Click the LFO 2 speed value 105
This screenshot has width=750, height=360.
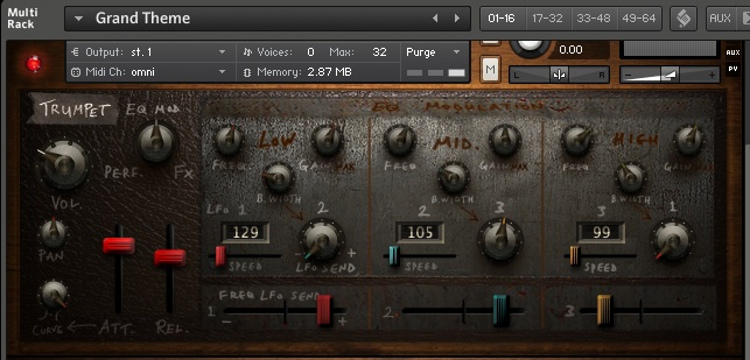point(419,233)
